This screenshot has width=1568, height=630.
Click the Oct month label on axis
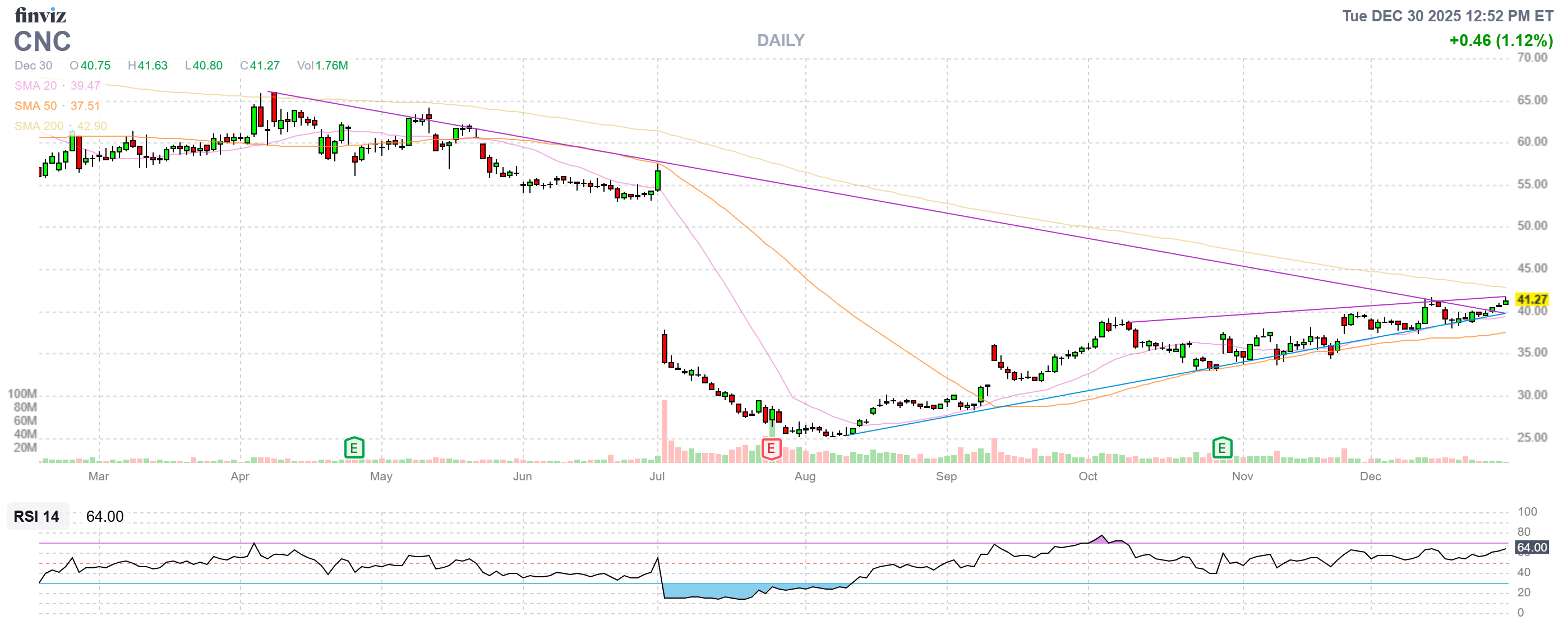click(1087, 476)
